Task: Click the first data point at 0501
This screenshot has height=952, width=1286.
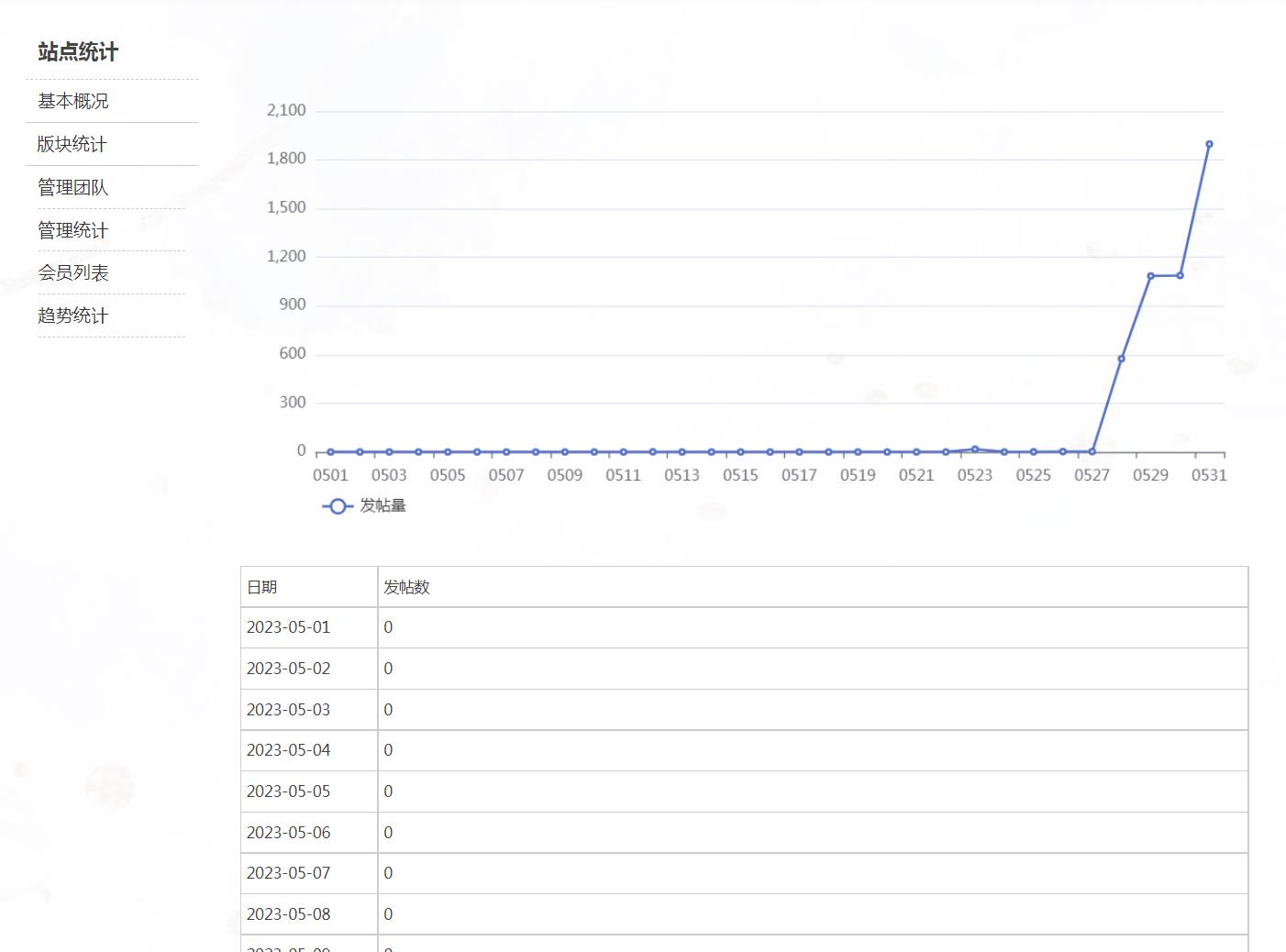Action: [x=331, y=452]
